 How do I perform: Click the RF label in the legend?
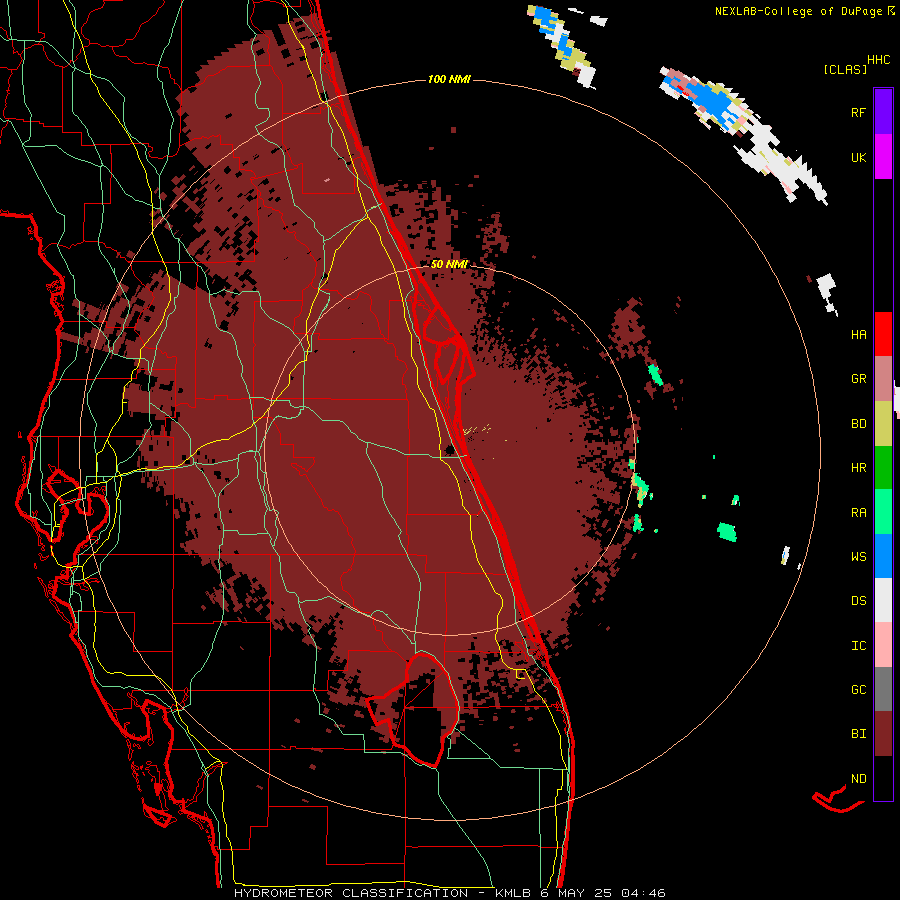(858, 112)
